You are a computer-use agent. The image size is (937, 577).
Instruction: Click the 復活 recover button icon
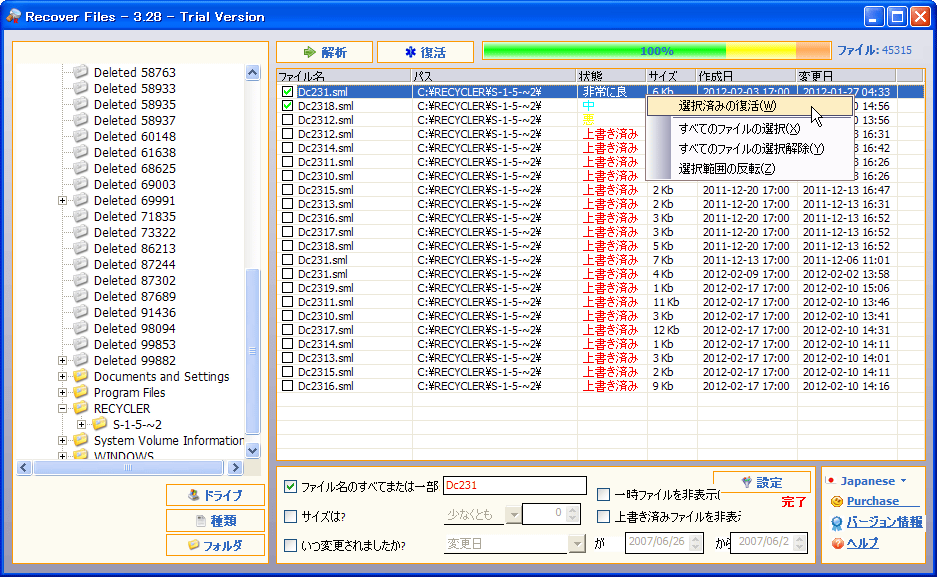(x=410, y=52)
